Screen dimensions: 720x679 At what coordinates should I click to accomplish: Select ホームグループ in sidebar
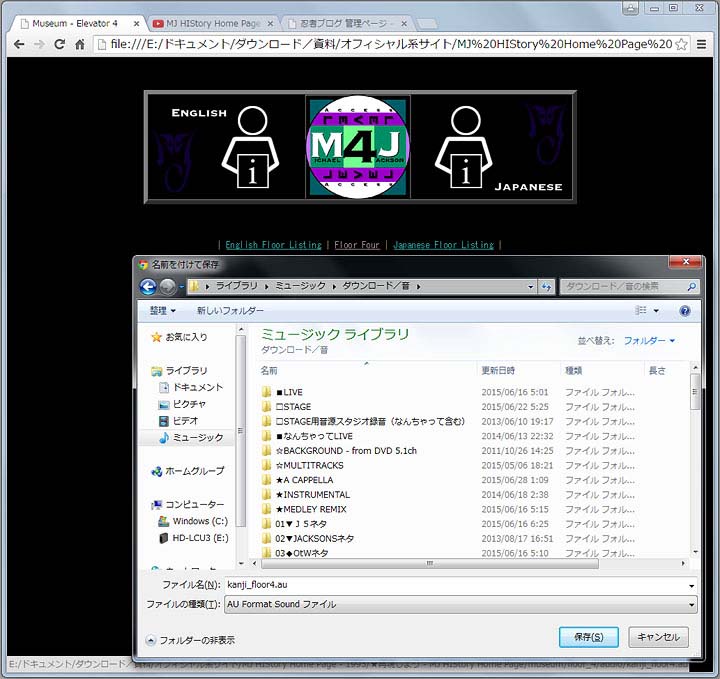click(x=188, y=471)
